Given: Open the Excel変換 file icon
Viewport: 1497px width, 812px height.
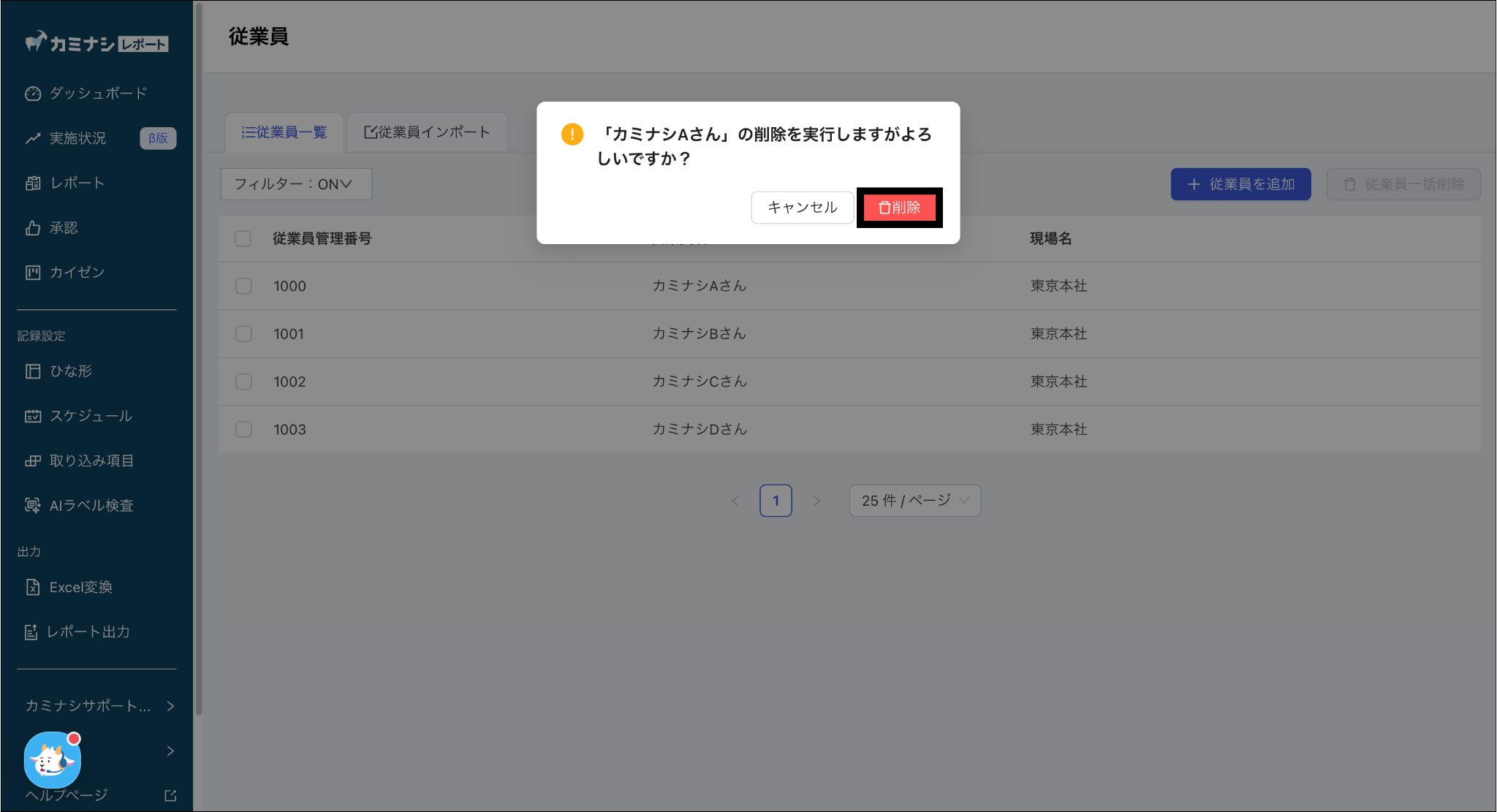Looking at the screenshot, I should click(x=33, y=587).
